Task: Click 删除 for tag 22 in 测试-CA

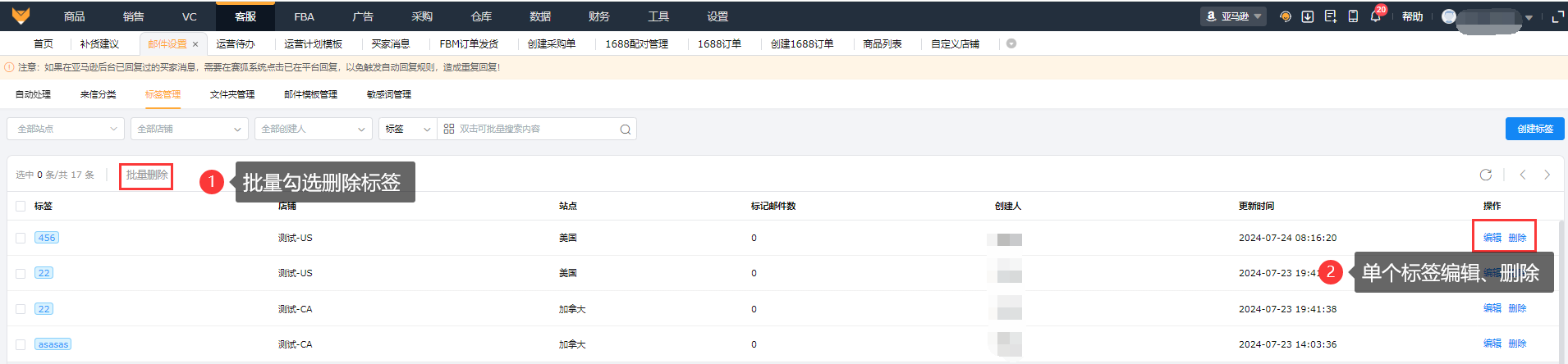Action: click(1517, 308)
